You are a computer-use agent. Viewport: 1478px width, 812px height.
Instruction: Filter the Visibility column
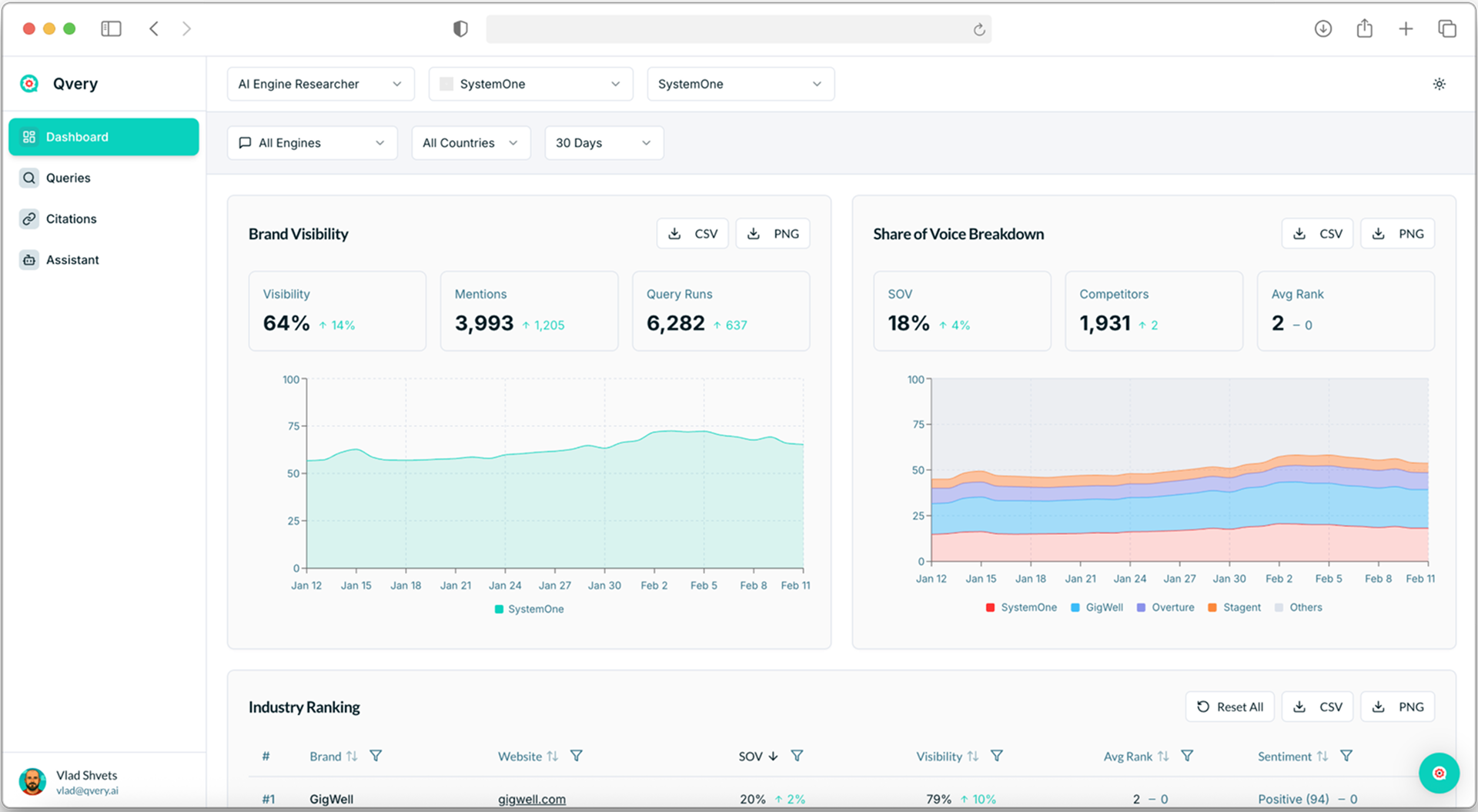tap(996, 756)
